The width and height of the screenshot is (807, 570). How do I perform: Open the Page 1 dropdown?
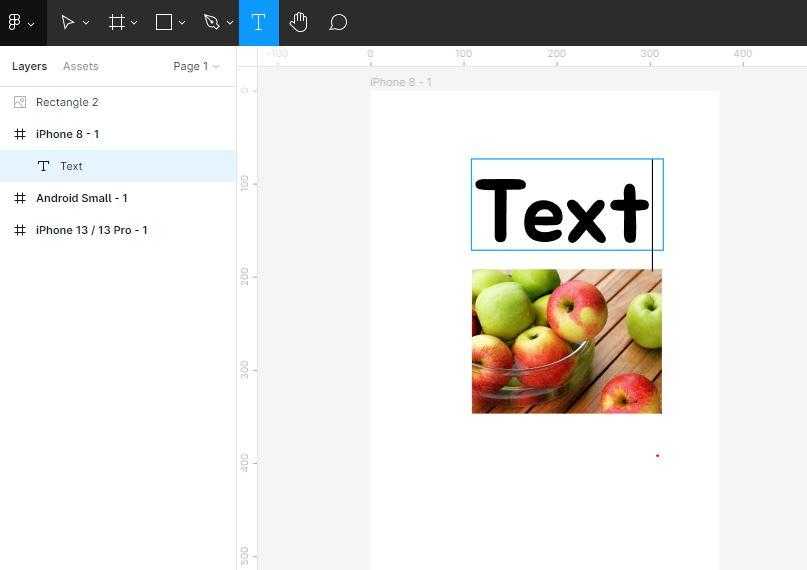[x=196, y=66]
